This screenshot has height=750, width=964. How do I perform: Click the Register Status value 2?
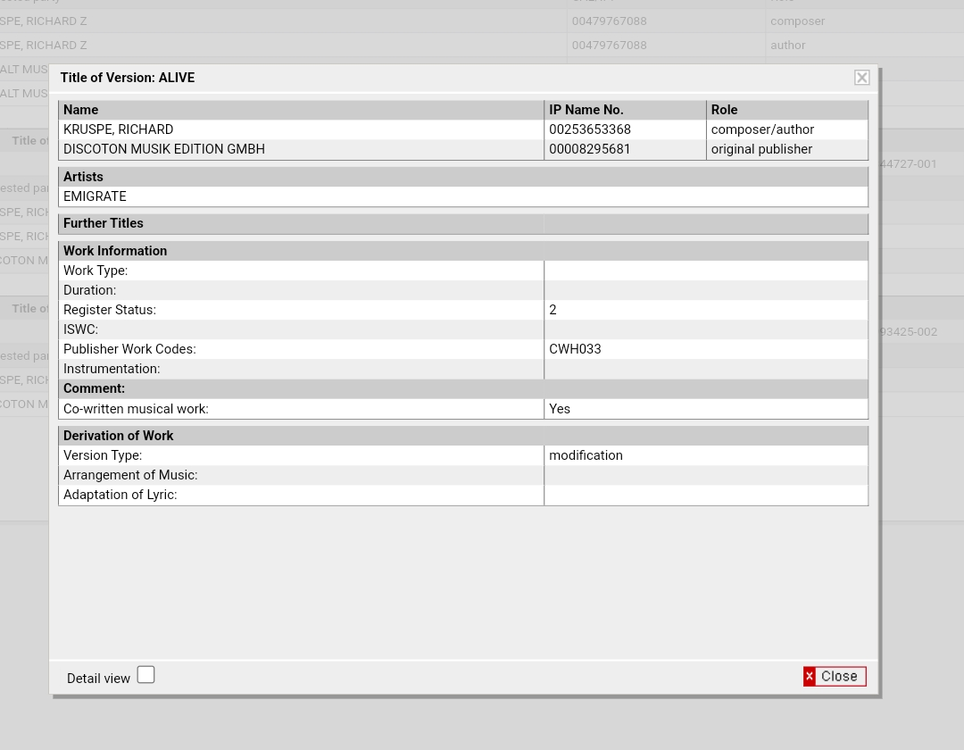(553, 310)
